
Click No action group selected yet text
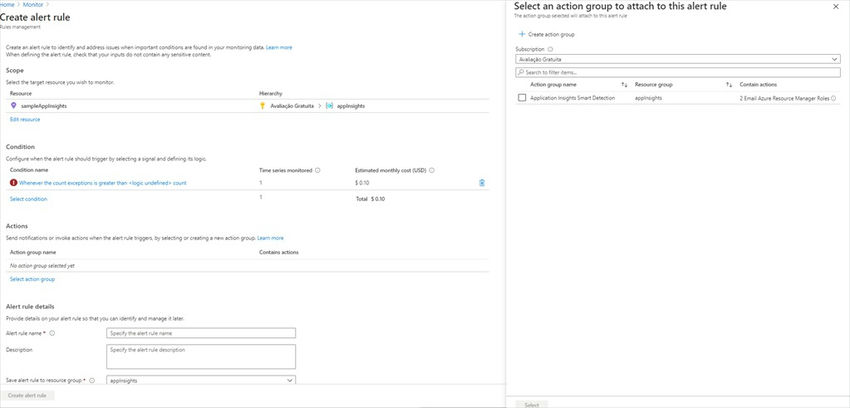42,266
